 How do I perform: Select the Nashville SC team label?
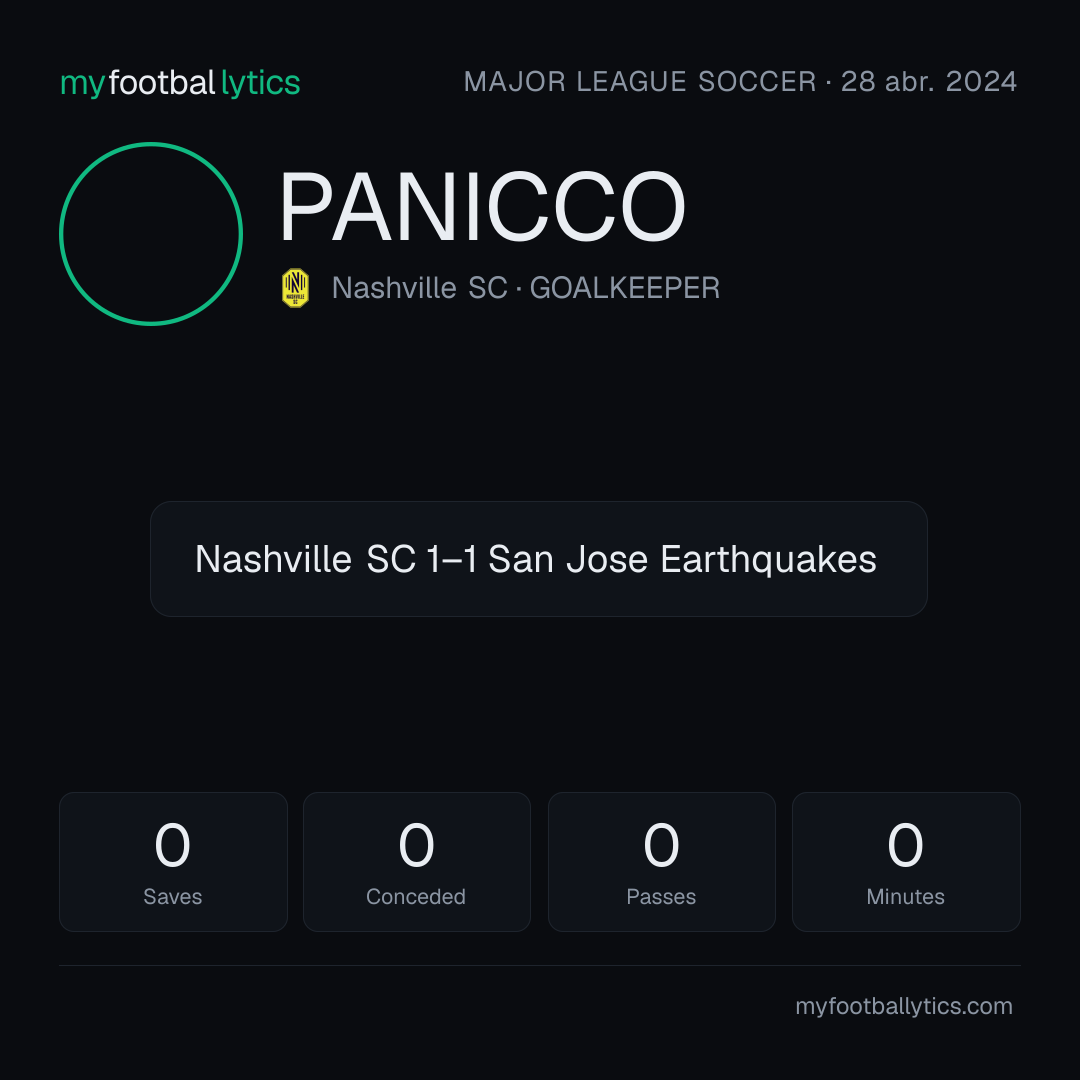pyautogui.click(x=419, y=288)
